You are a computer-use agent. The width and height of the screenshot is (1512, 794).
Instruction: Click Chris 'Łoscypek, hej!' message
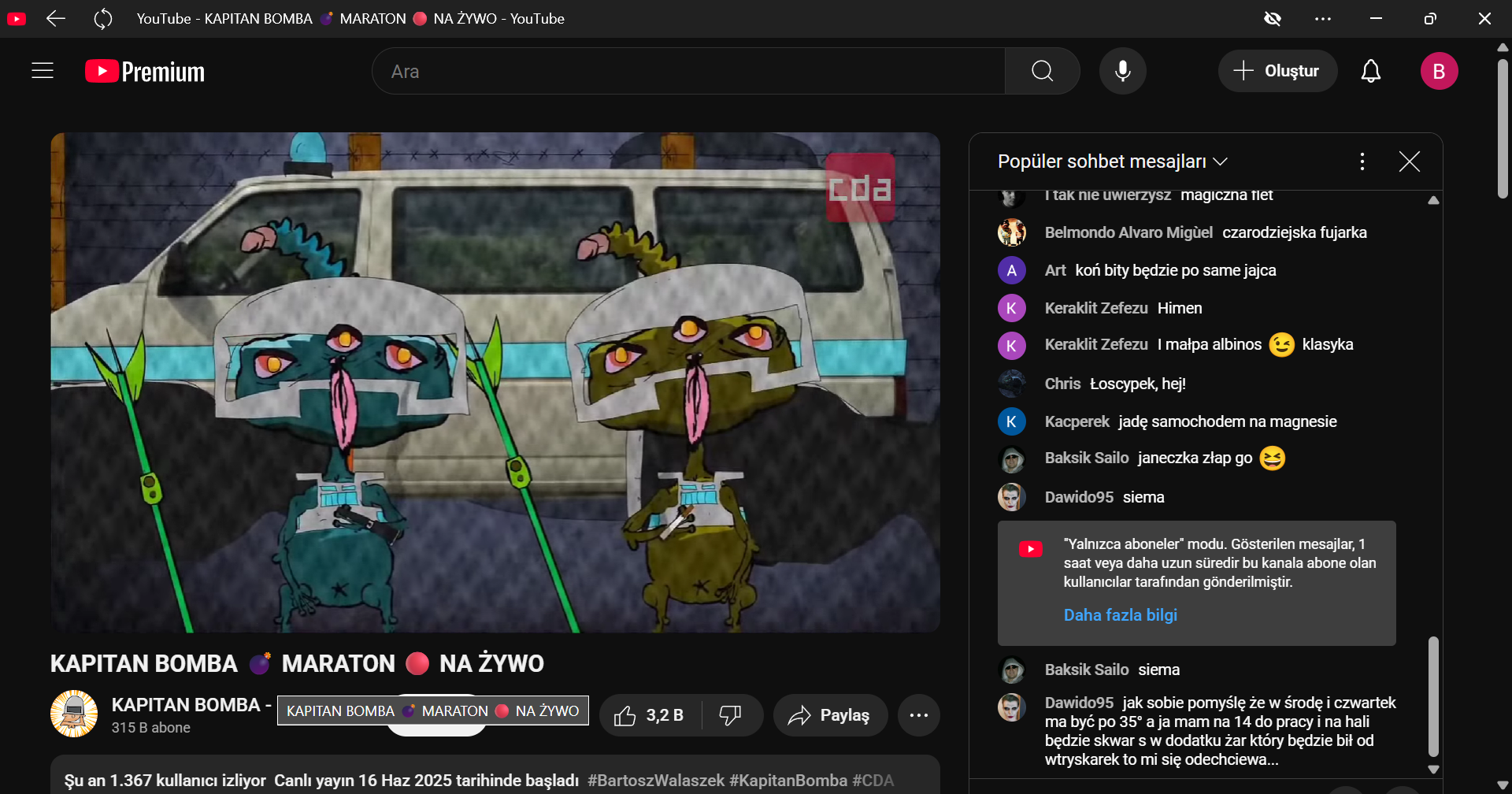(x=1137, y=384)
